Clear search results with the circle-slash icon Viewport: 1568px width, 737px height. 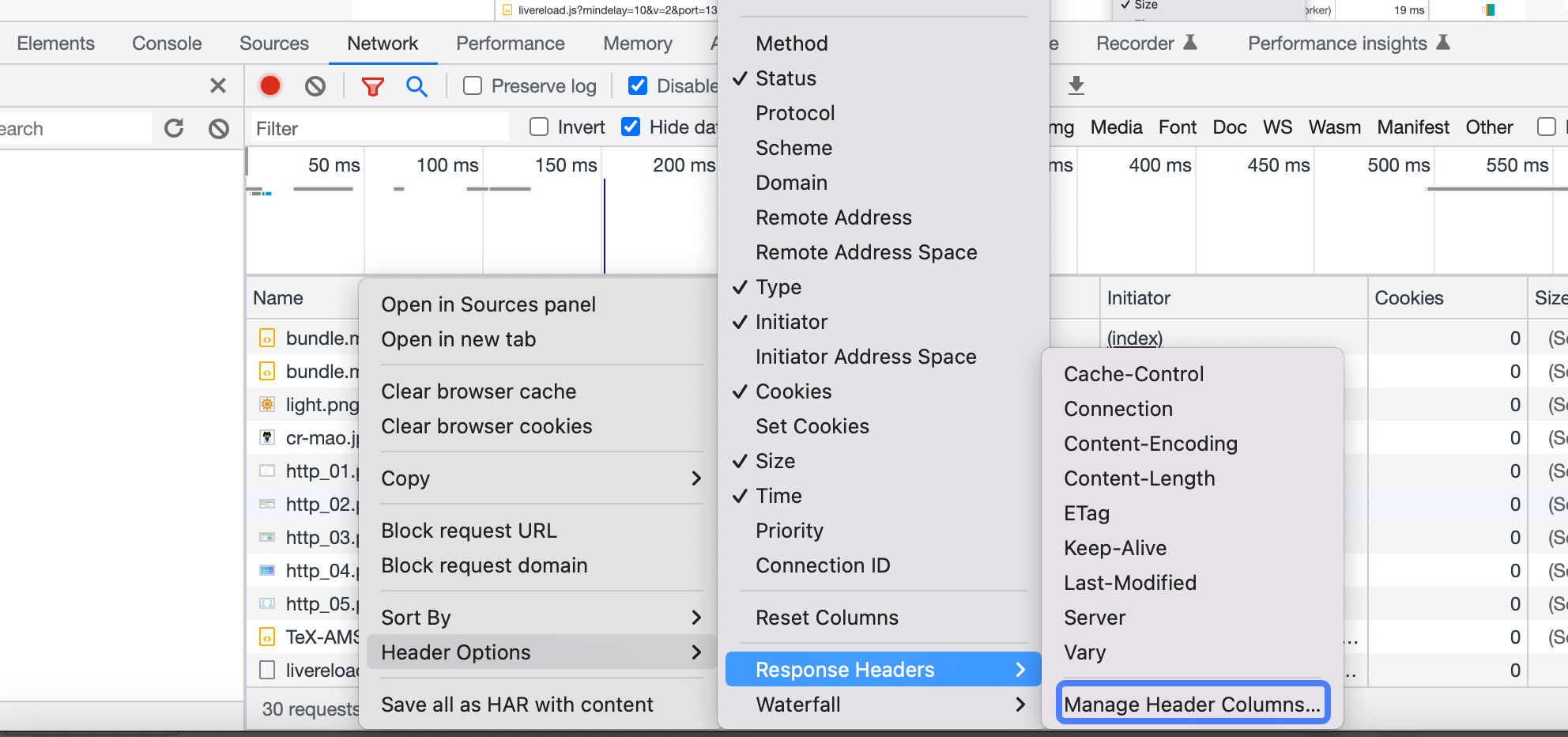click(x=219, y=128)
